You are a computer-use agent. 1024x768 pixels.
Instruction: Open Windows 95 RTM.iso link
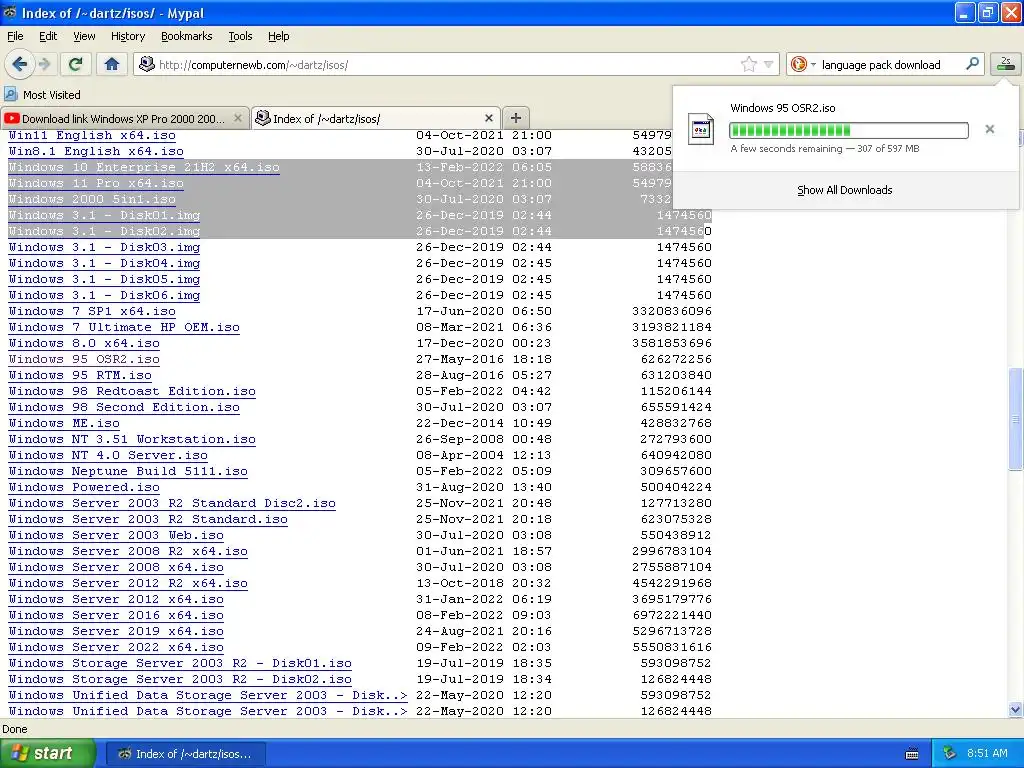(80, 376)
